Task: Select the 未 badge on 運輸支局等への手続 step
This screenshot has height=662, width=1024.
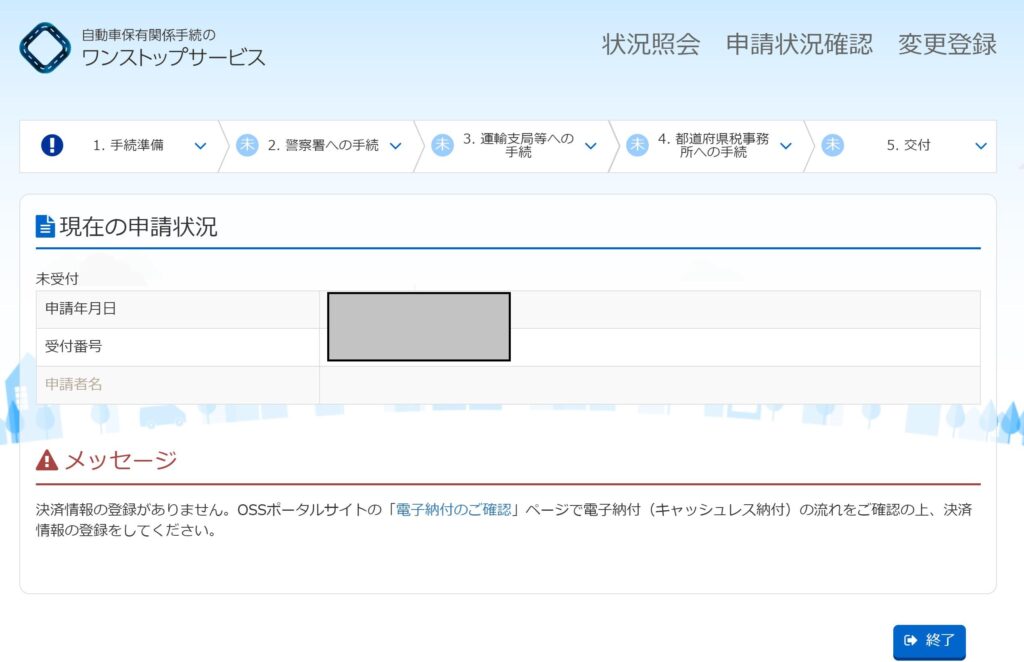Action: tap(442, 145)
